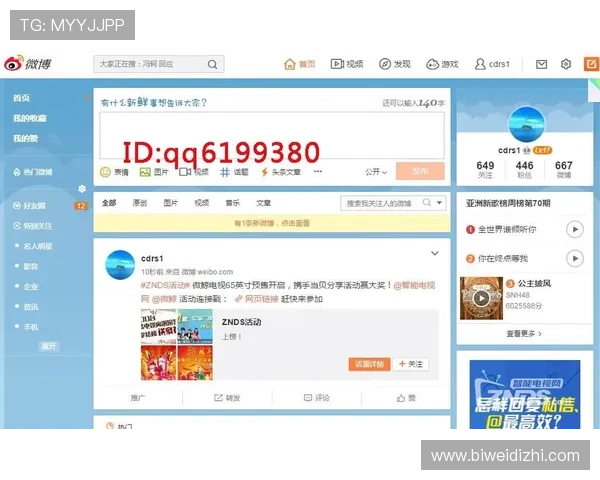
Task: Open sidebar group settings gear
Action: coord(82,188)
